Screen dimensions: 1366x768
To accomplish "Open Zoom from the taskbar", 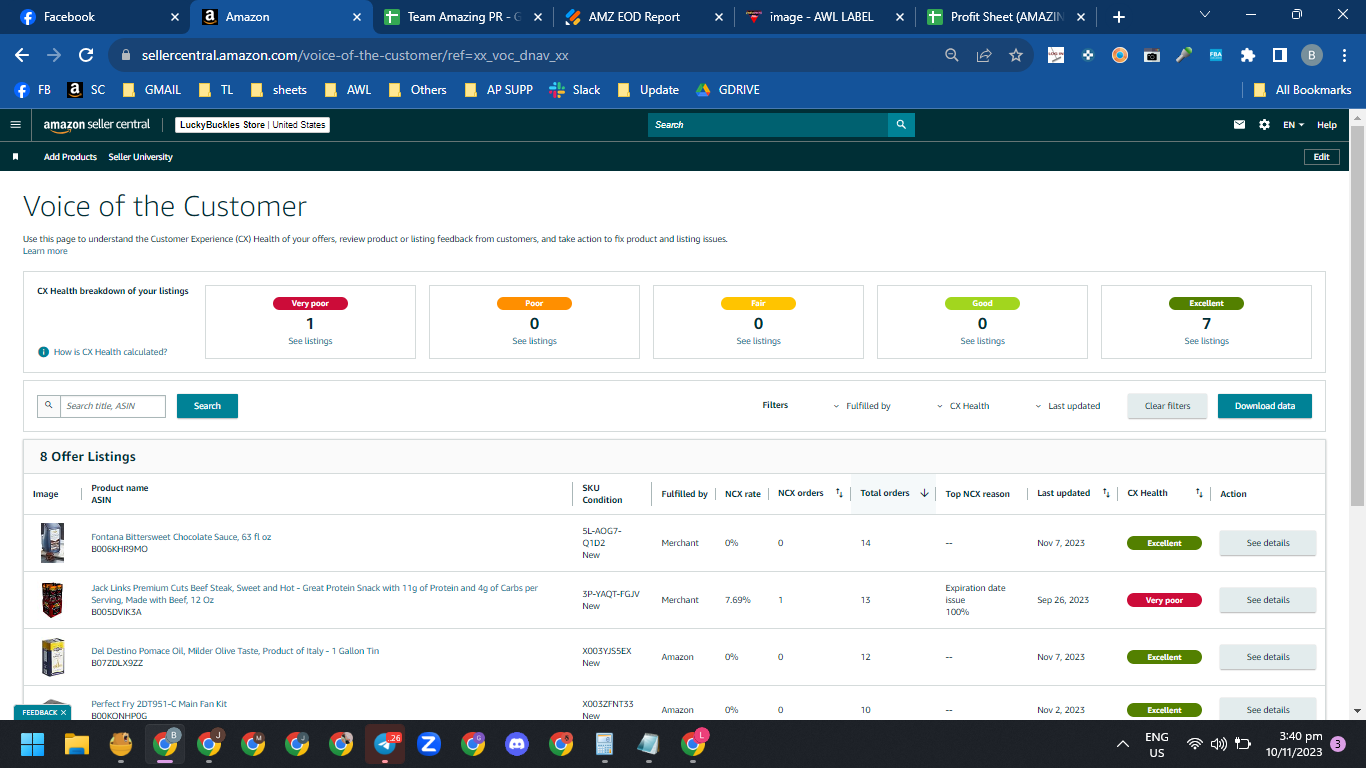I will point(429,744).
